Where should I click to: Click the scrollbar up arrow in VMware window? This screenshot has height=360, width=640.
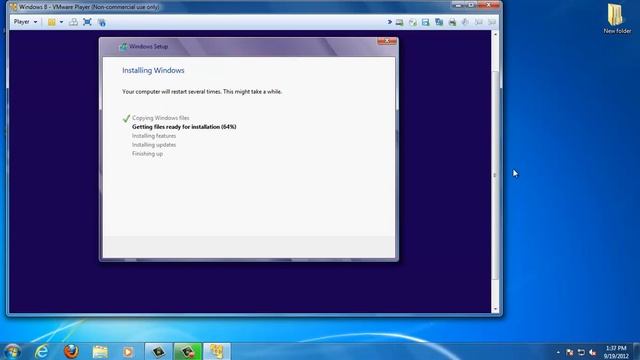496,34
